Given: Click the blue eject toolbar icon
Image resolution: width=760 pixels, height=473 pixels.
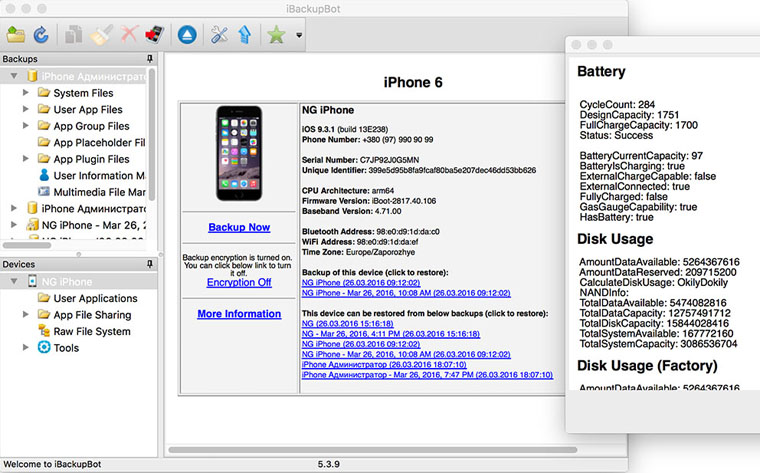Looking at the screenshot, I should (x=187, y=35).
